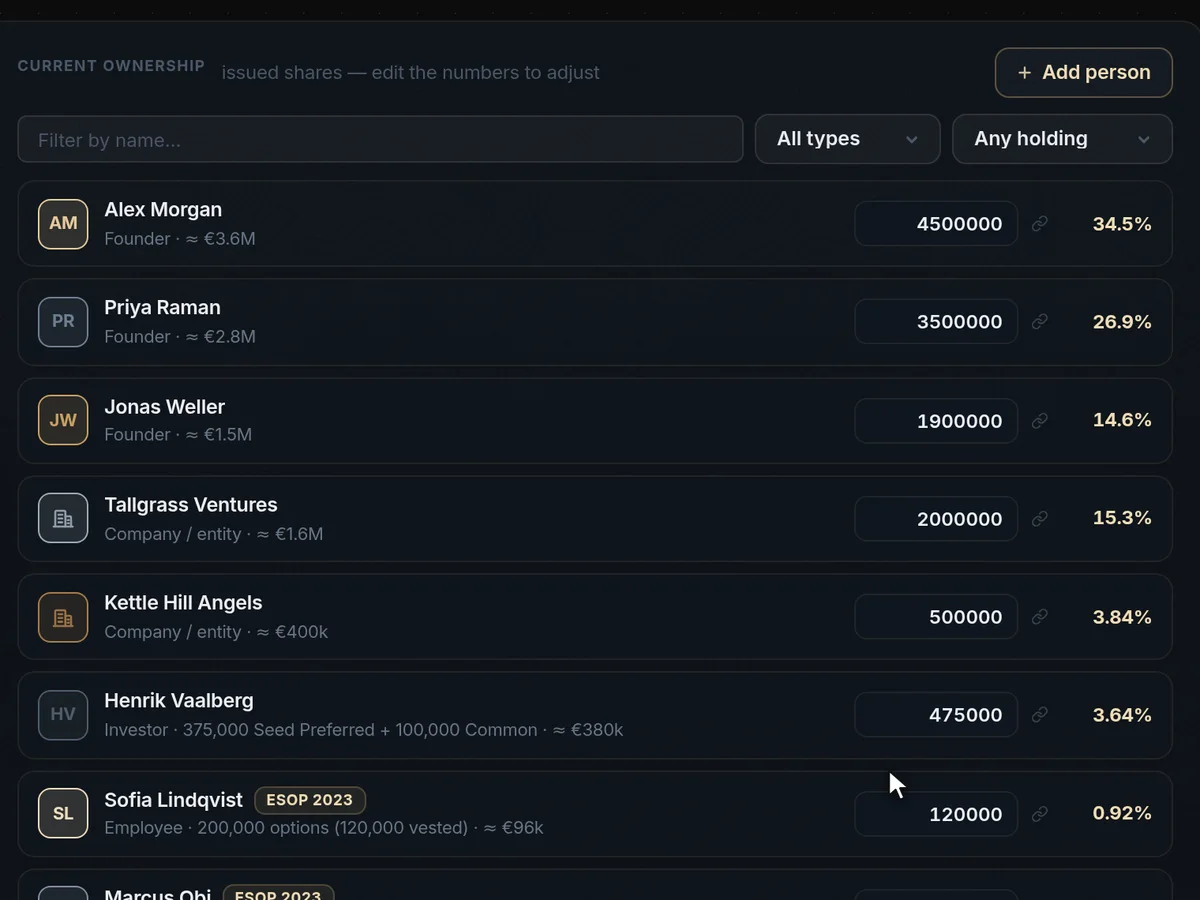Open the All types filter dropdown
Screen dimensions: 1200x900
point(847,139)
